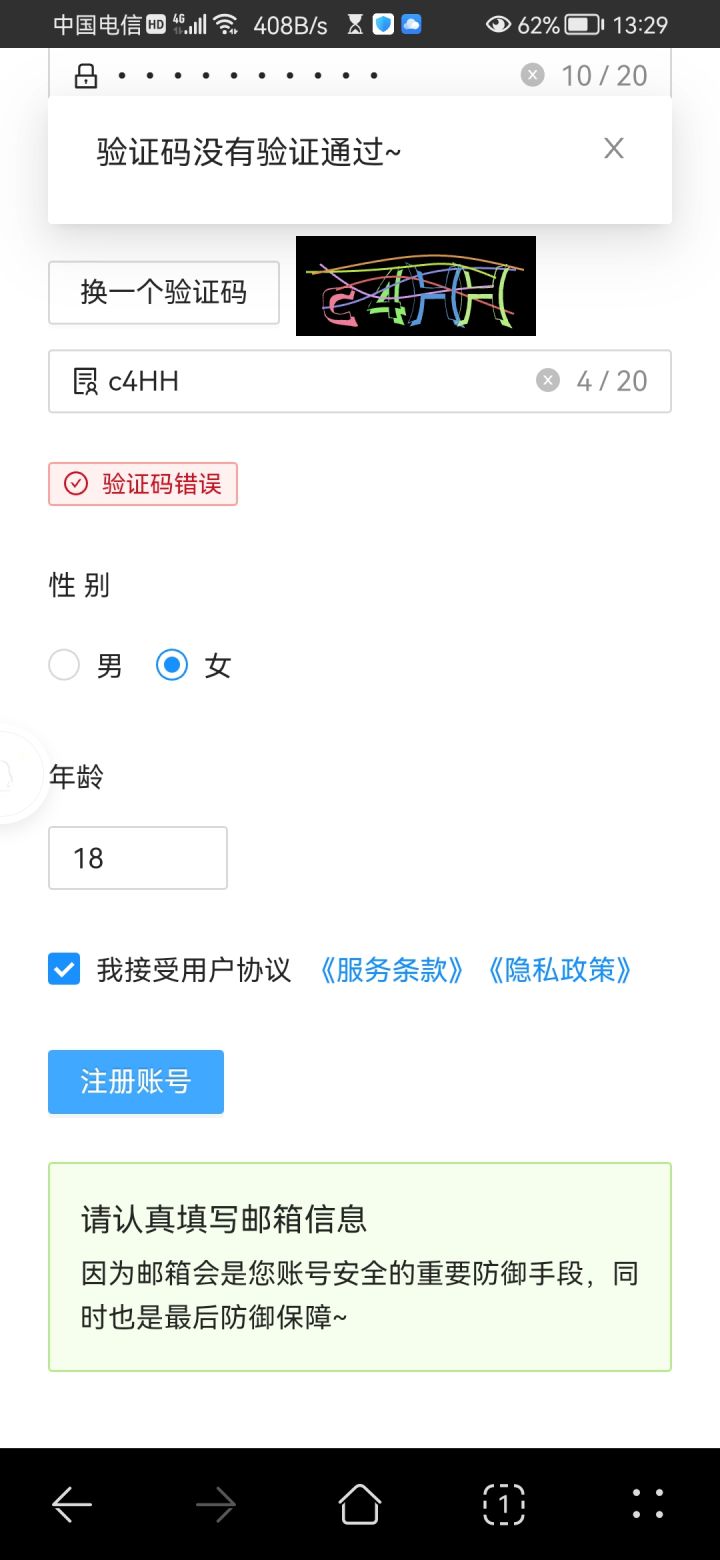
Task: Go to browser home page
Action: 360,1503
